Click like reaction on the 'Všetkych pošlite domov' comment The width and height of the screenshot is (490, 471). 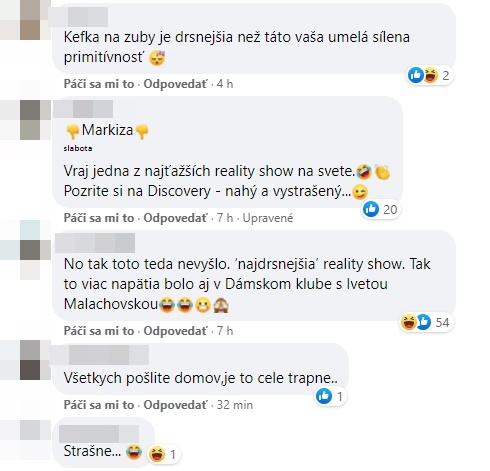[x=331, y=397]
